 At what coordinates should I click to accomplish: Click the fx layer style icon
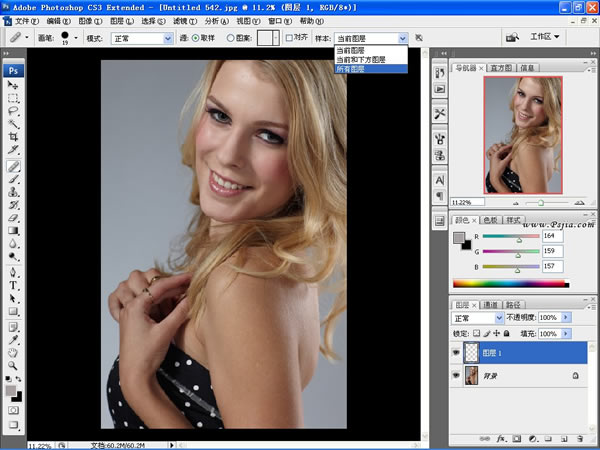click(500, 439)
